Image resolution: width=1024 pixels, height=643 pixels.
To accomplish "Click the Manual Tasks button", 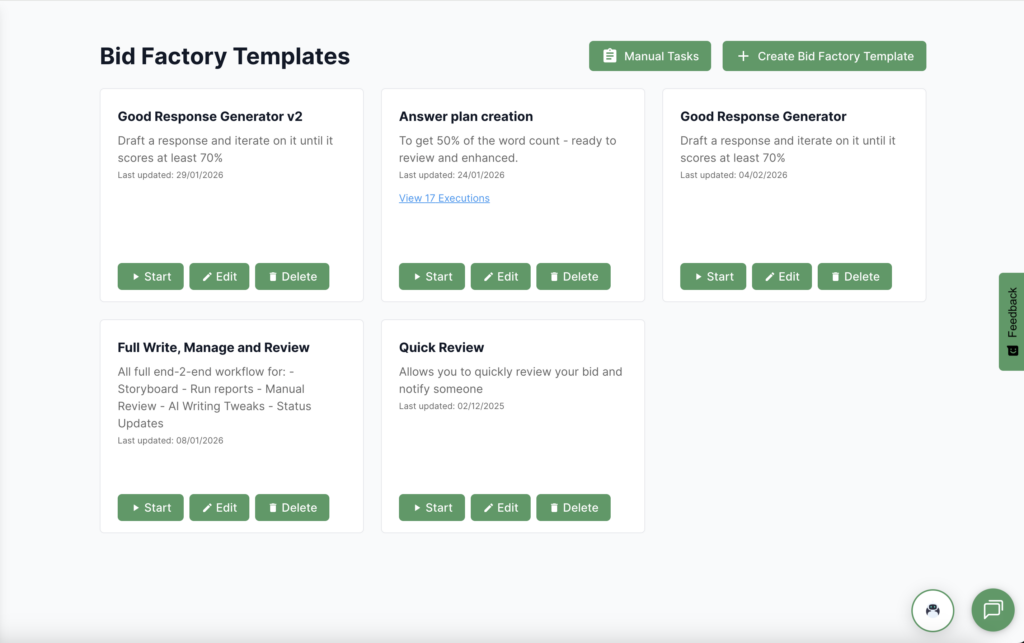I will pos(650,56).
